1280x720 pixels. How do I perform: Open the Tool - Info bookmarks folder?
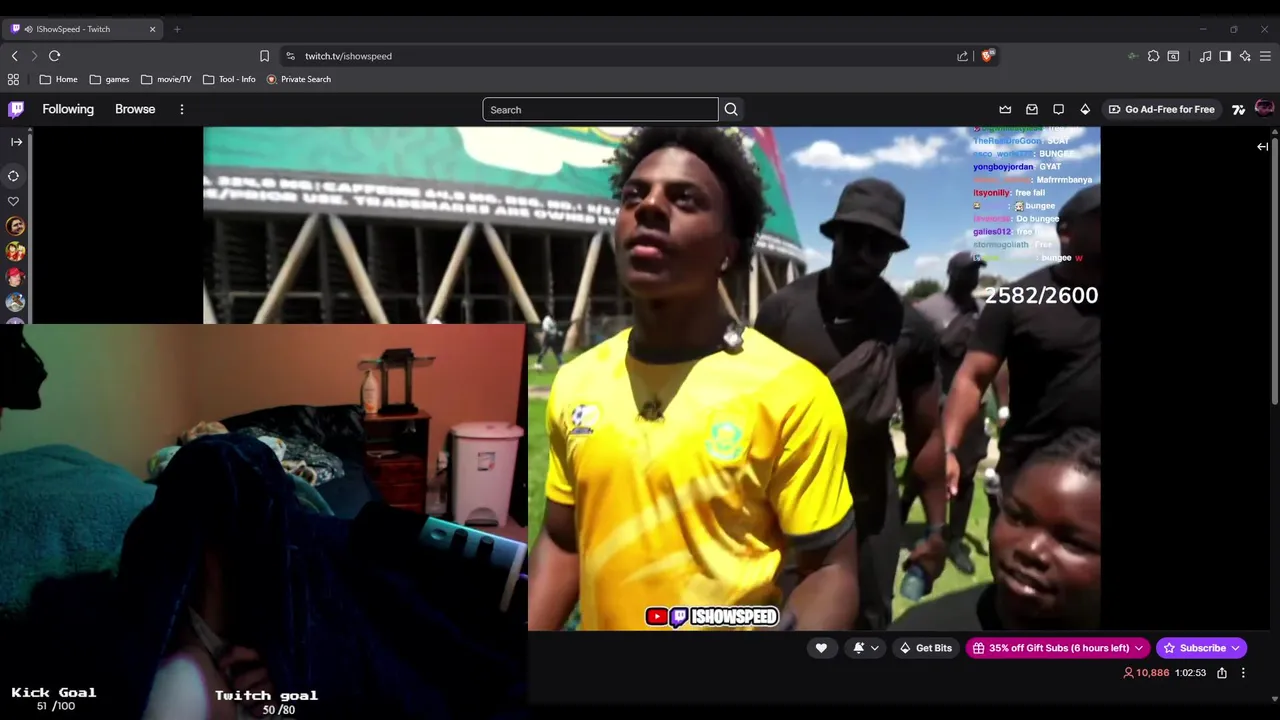pos(229,79)
